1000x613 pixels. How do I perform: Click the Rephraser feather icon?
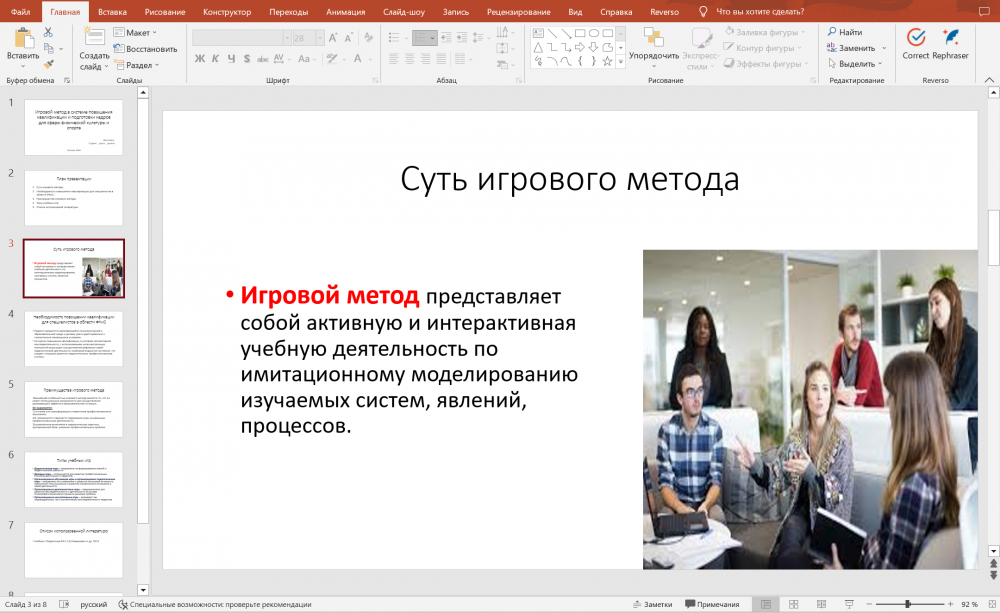(950, 39)
